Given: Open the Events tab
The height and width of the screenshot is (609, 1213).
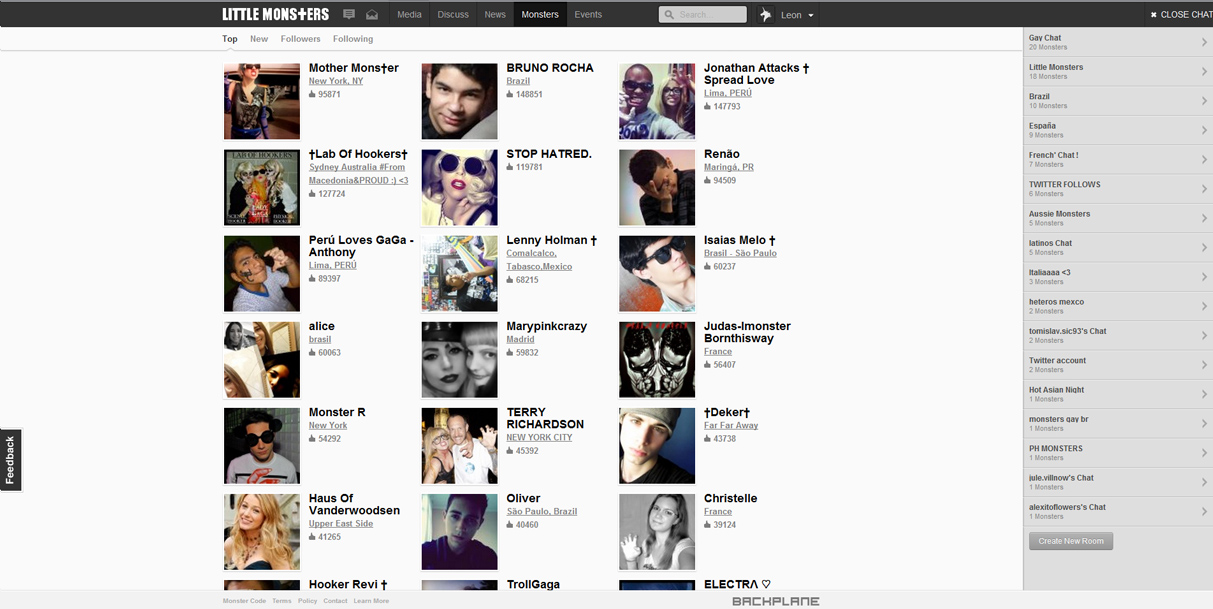Looking at the screenshot, I should click(588, 14).
